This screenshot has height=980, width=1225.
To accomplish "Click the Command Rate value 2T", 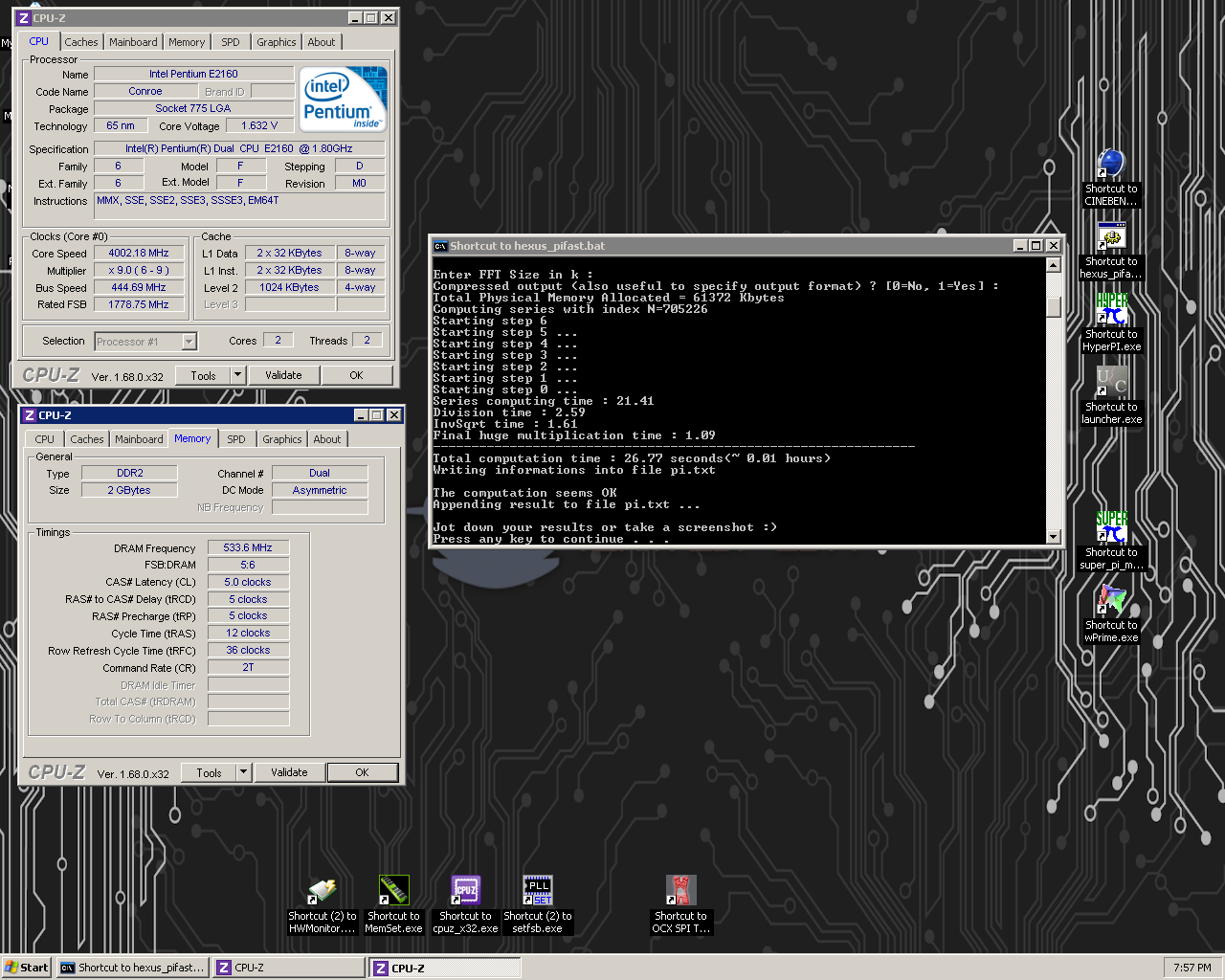I will pos(248,667).
